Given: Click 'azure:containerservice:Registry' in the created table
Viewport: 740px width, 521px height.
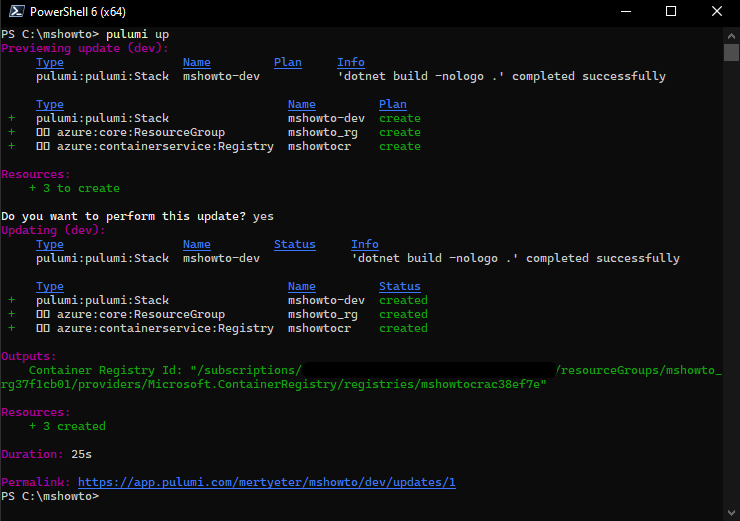Looking at the screenshot, I should [165, 328].
